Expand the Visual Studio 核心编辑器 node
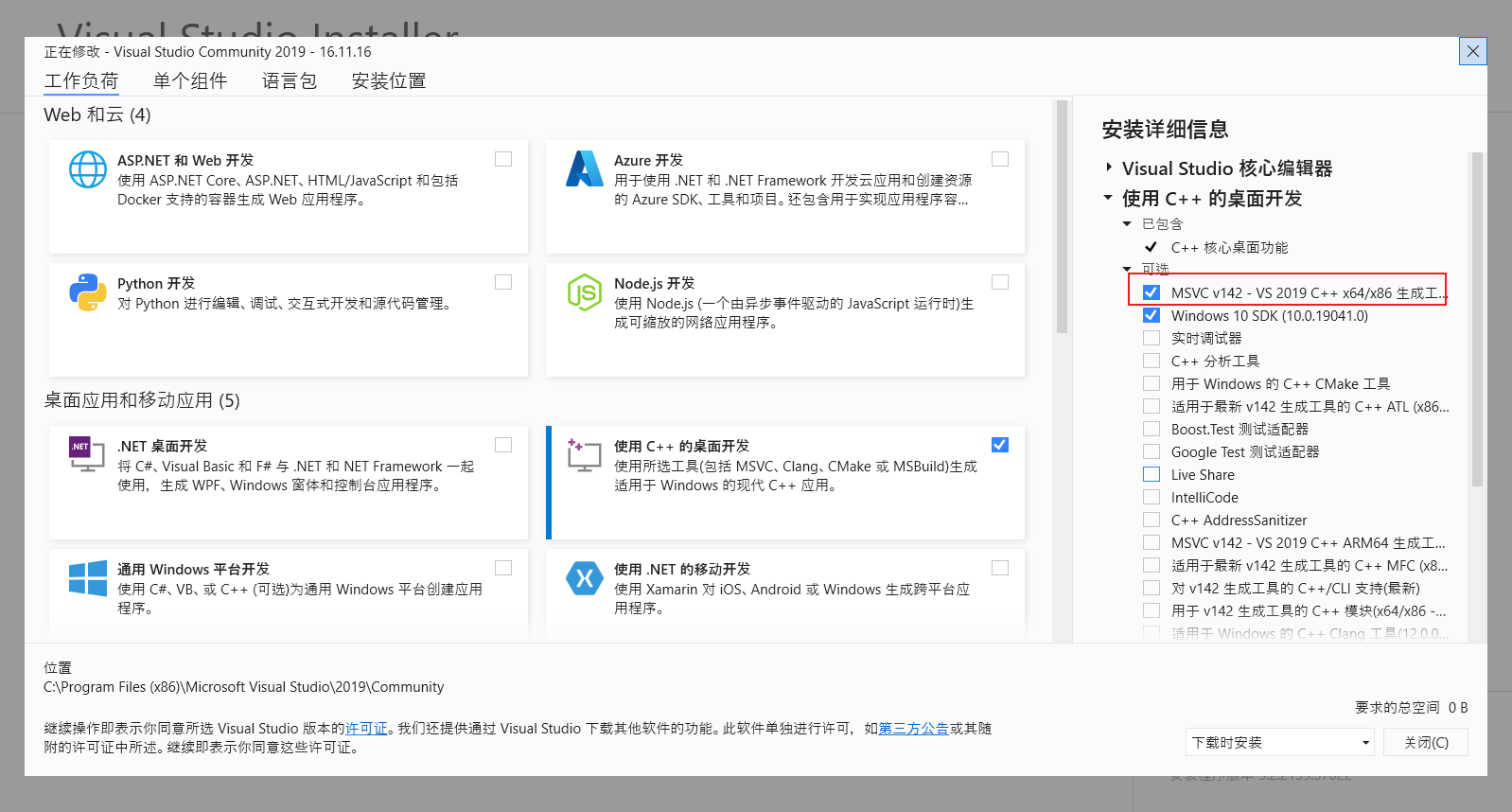 pos(1109,168)
